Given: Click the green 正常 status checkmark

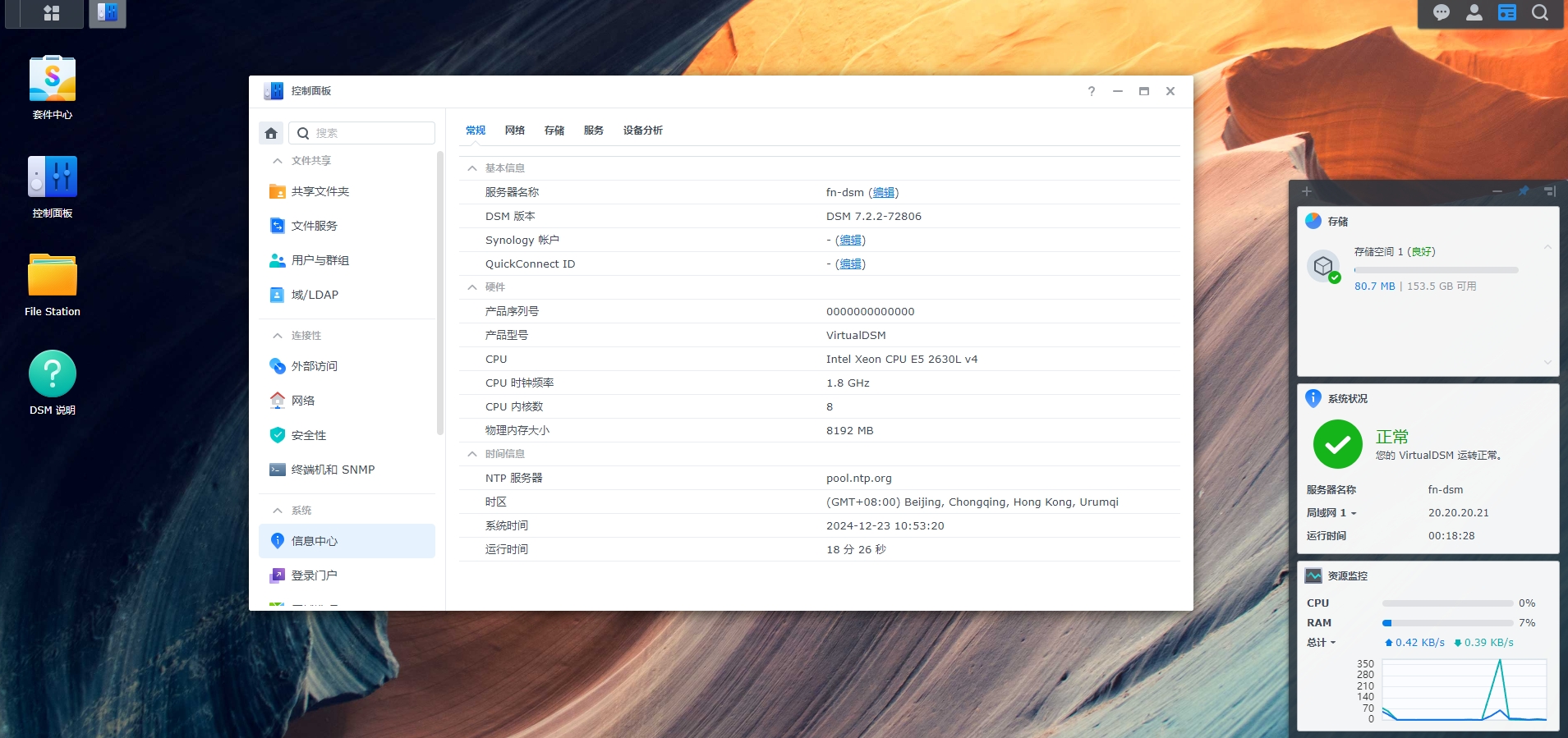Looking at the screenshot, I should pyautogui.click(x=1337, y=444).
